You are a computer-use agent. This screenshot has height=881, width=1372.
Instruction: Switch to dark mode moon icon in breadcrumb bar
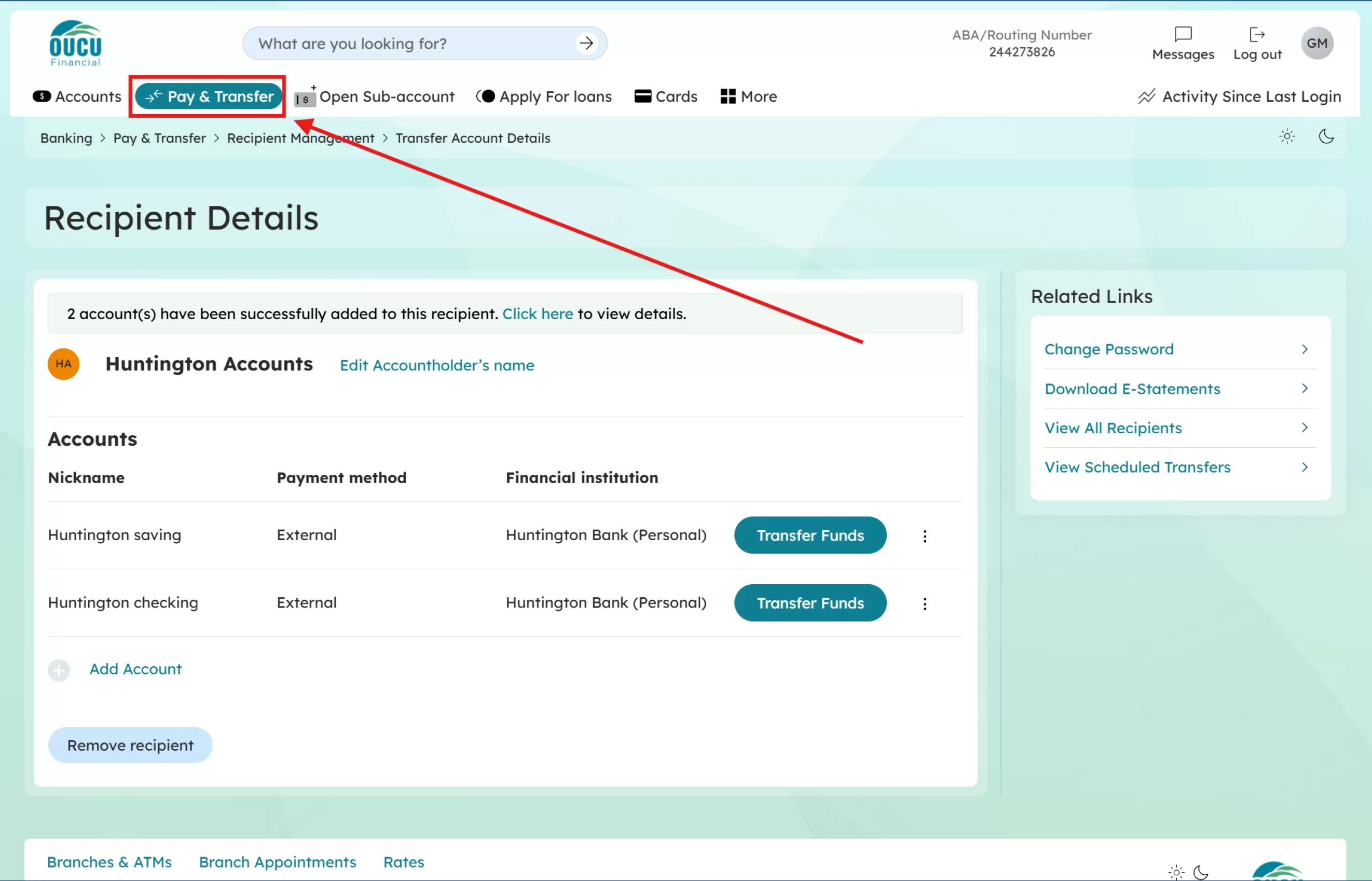coord(1326,137)
